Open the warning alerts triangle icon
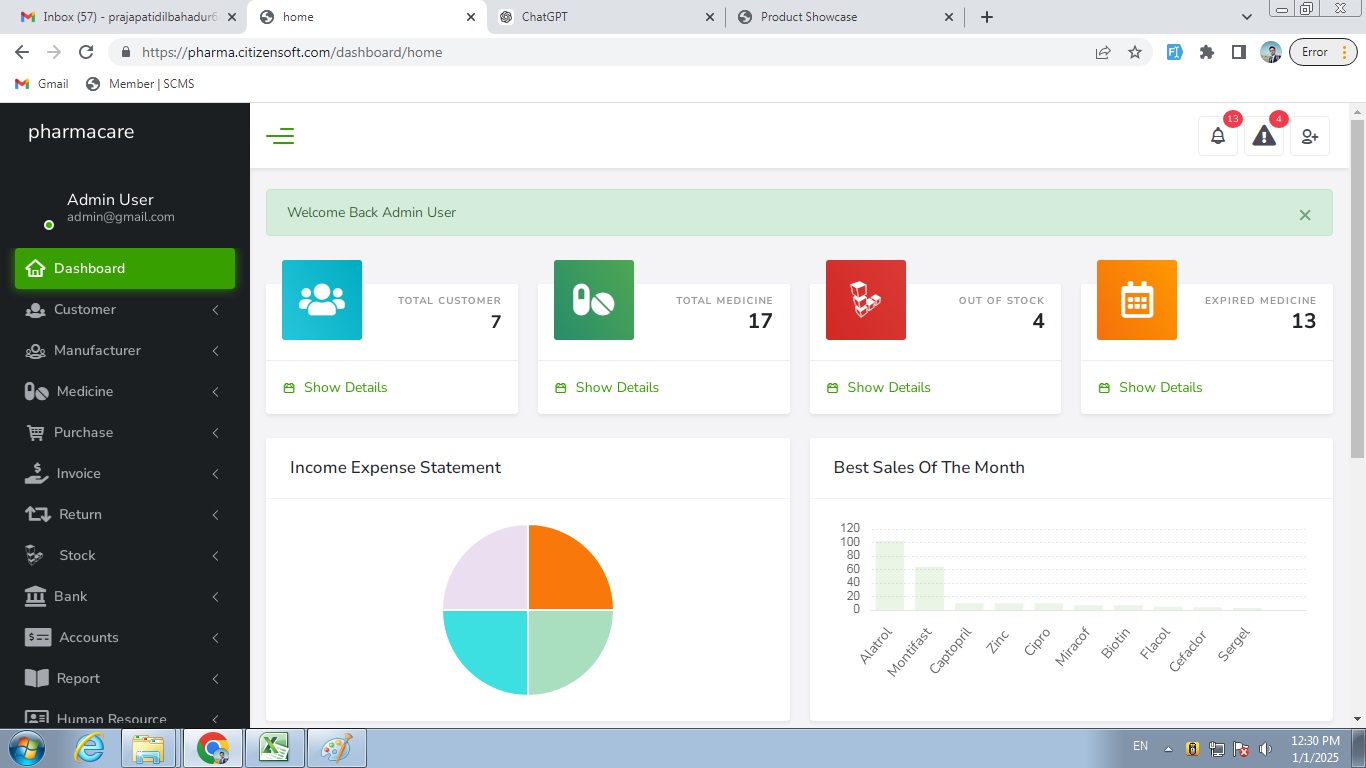Screen dimensions: 1366x768 click(1264, 137)
